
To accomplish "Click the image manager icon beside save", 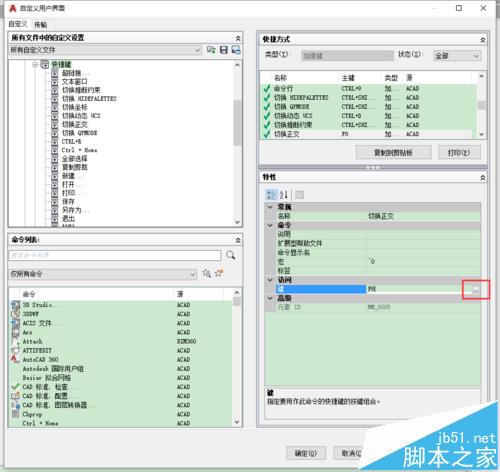I will coord(236,50).
